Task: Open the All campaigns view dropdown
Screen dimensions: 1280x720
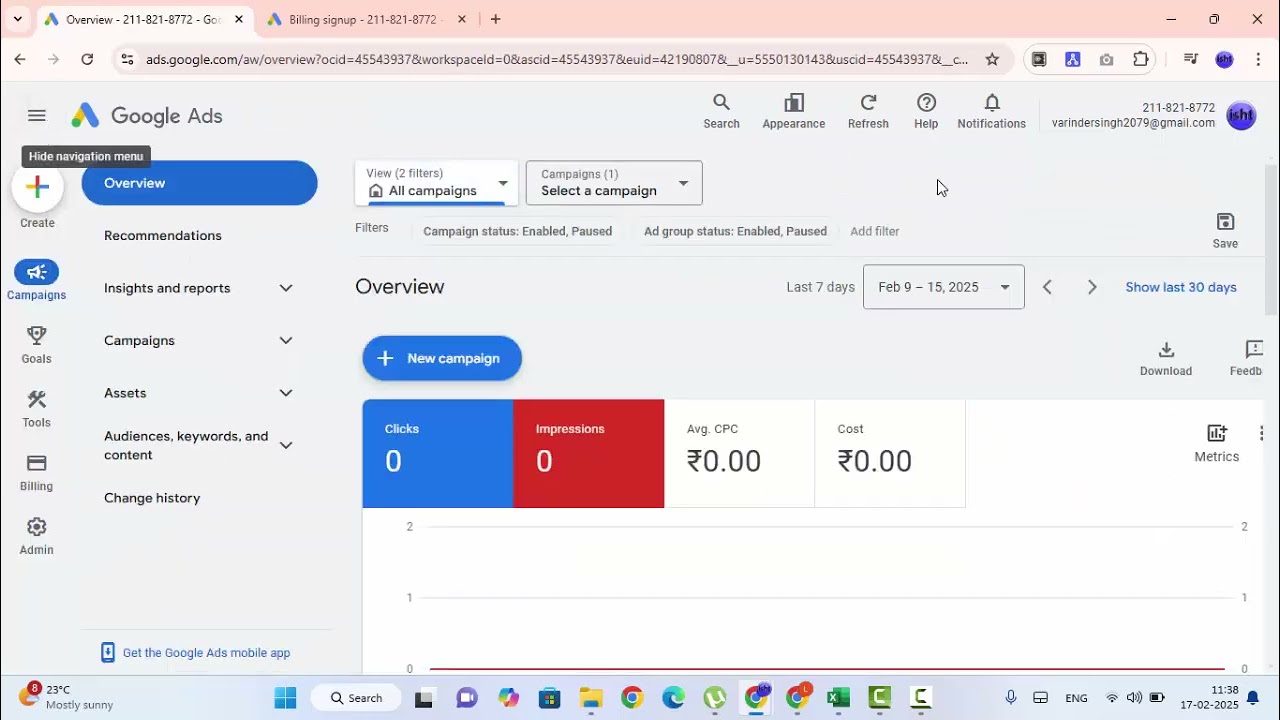Action: 437,183
